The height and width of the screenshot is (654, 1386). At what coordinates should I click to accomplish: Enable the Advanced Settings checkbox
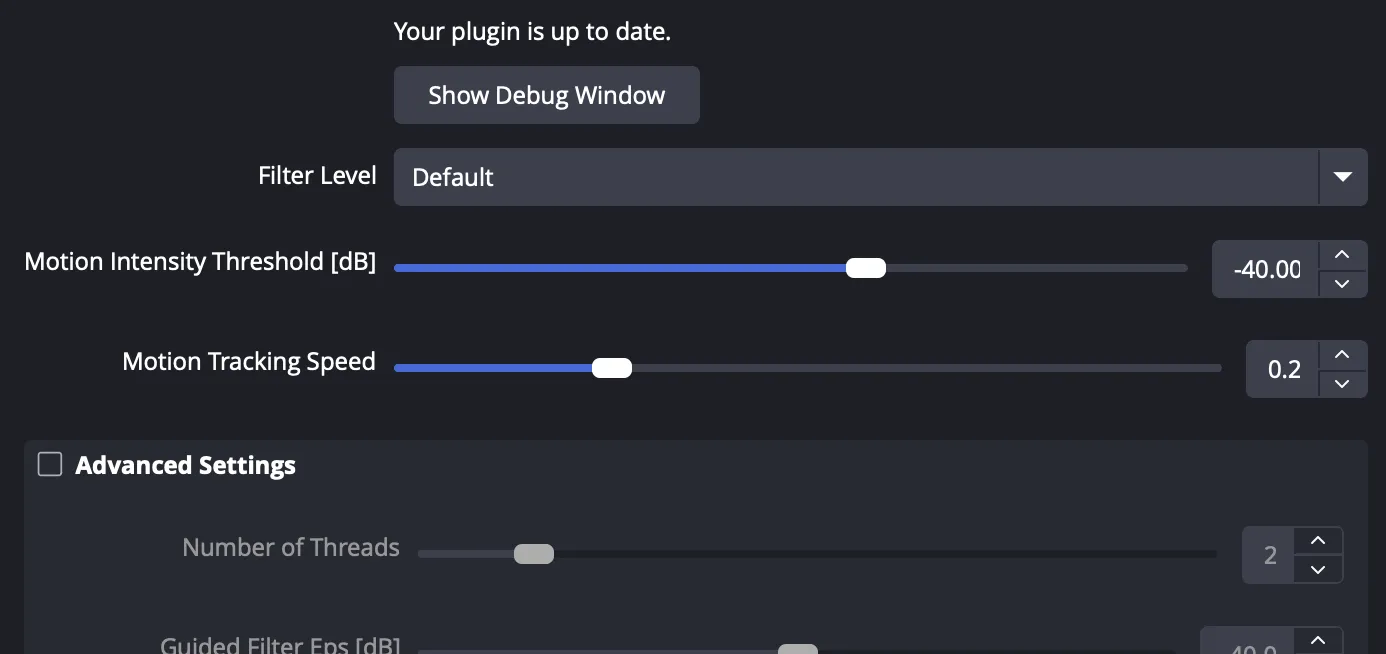(49, 464)
